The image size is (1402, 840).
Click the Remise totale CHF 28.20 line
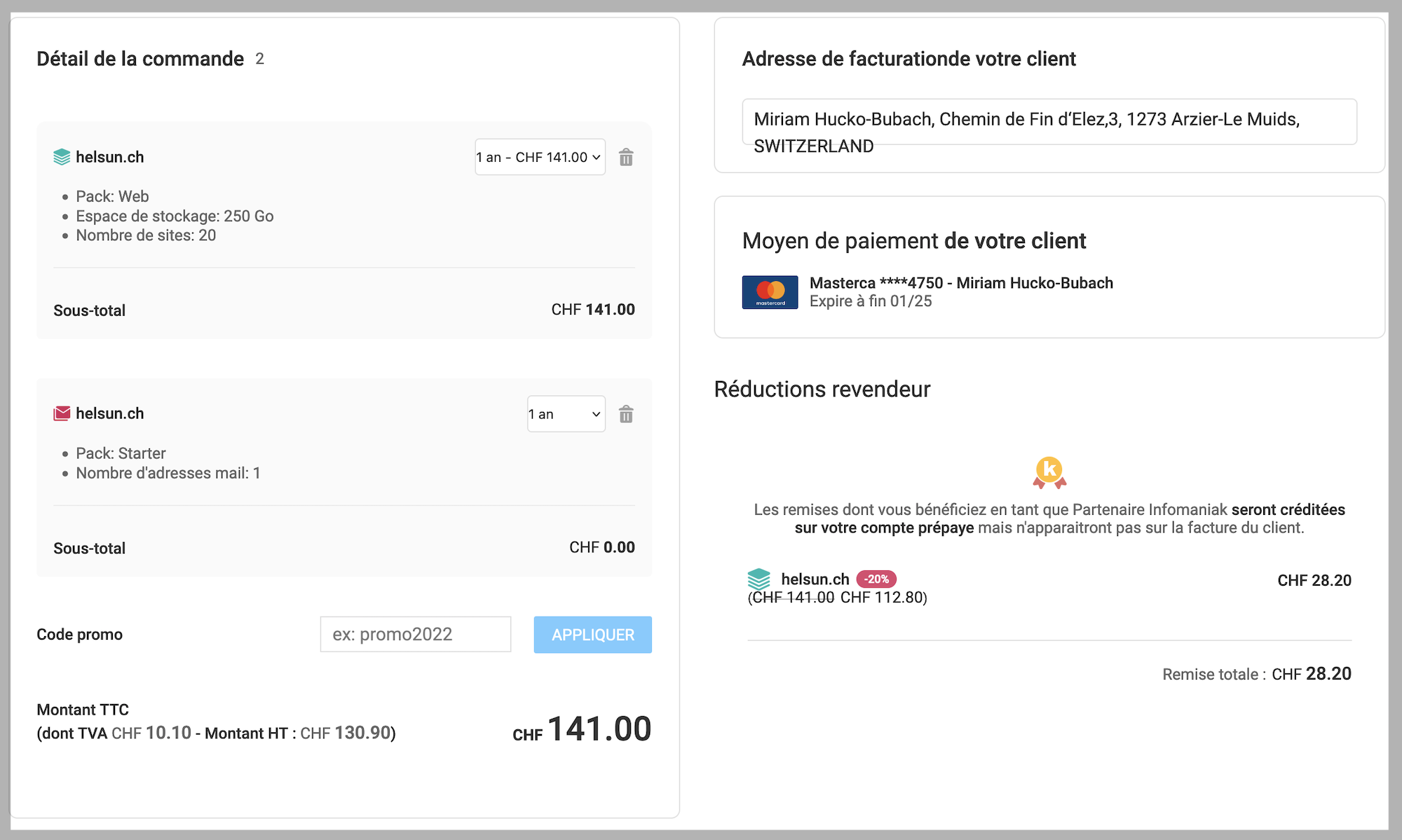click(x=1256, y=674)
